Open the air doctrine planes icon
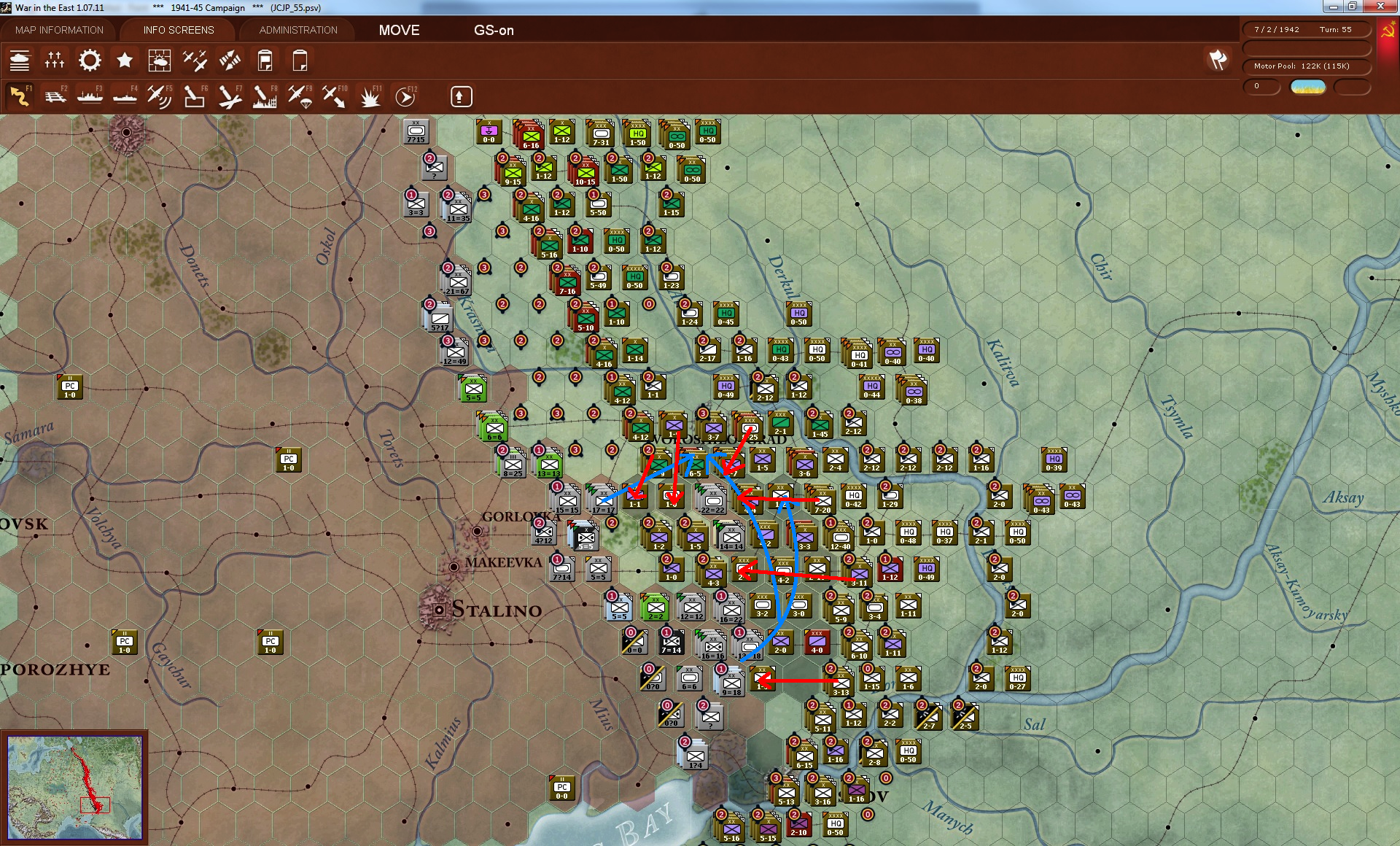 pos(195,61)
